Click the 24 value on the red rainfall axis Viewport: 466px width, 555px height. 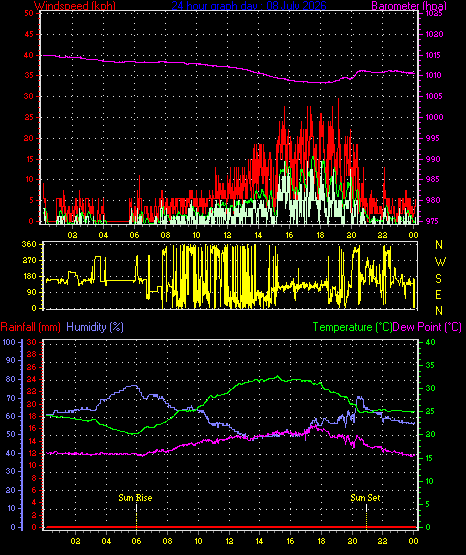click(x=32, y=379)
